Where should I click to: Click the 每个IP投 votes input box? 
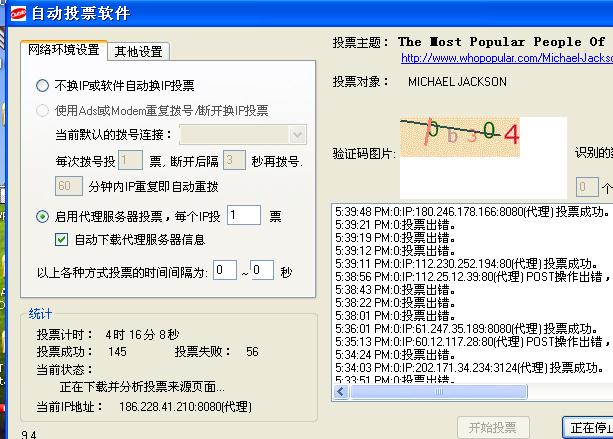(244, 215)
